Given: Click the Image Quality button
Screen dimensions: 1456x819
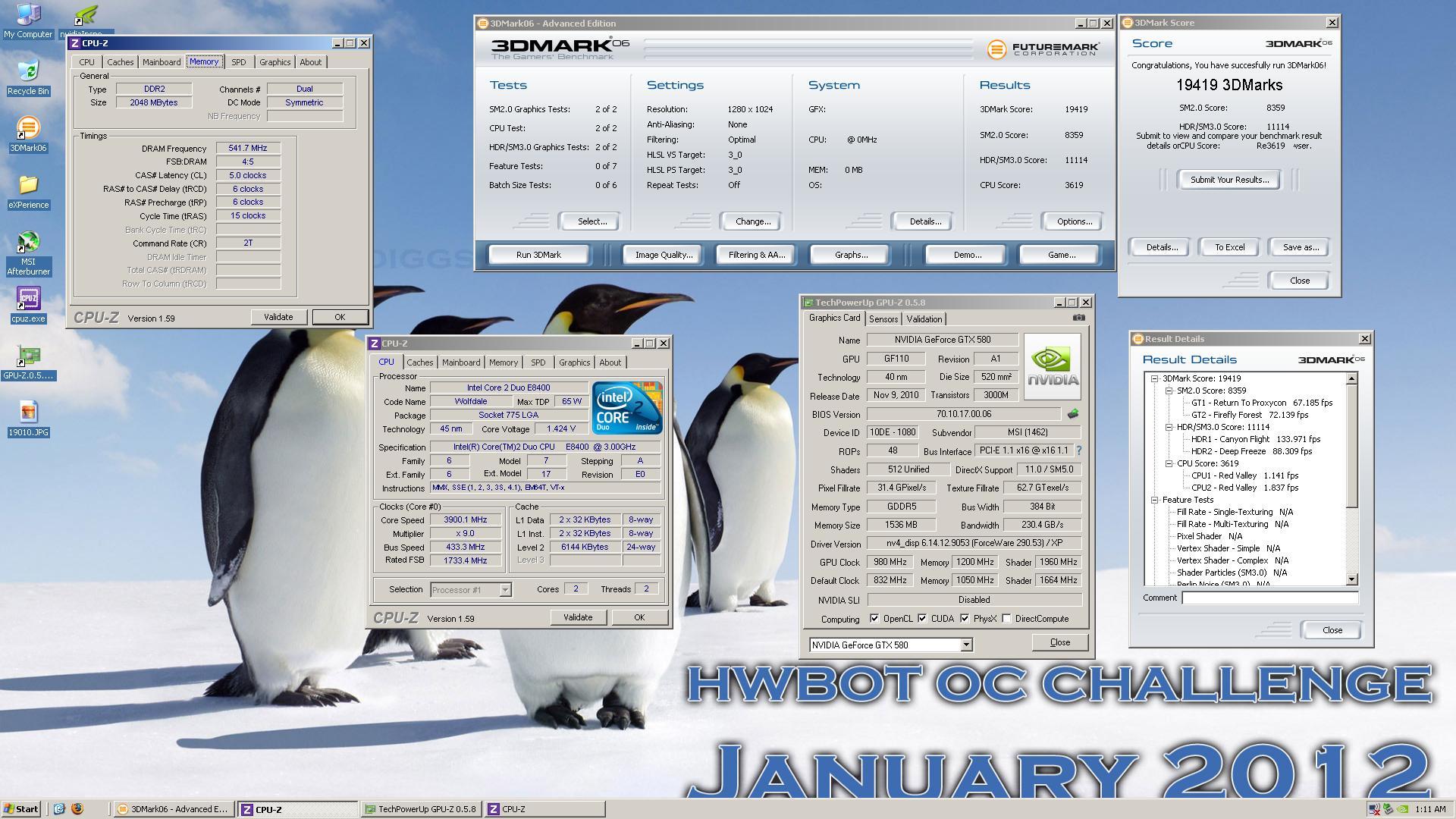Looking at the screenshot, I should click(664, 255).
